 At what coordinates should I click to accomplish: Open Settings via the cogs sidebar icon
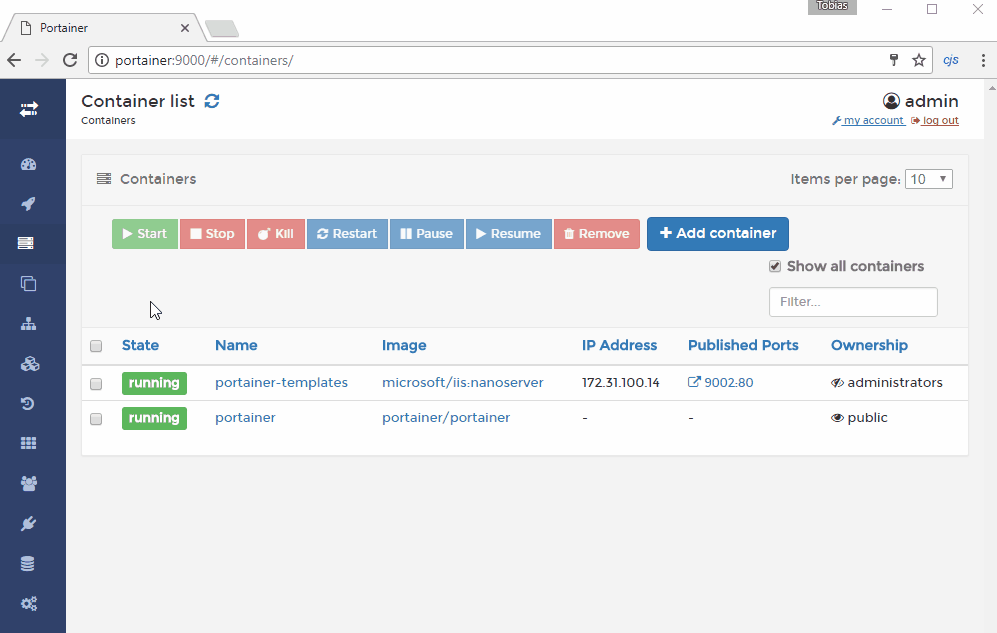point(28,603)
